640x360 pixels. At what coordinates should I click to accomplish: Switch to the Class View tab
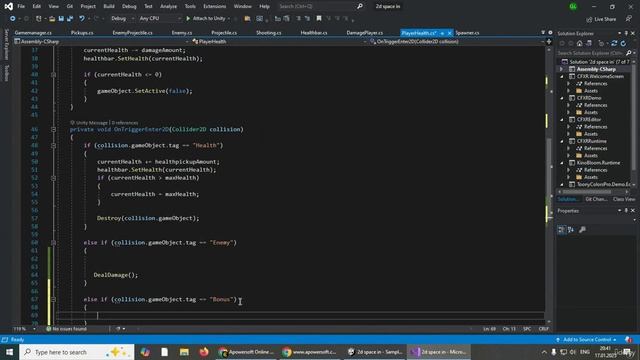[x=624, y=199]
